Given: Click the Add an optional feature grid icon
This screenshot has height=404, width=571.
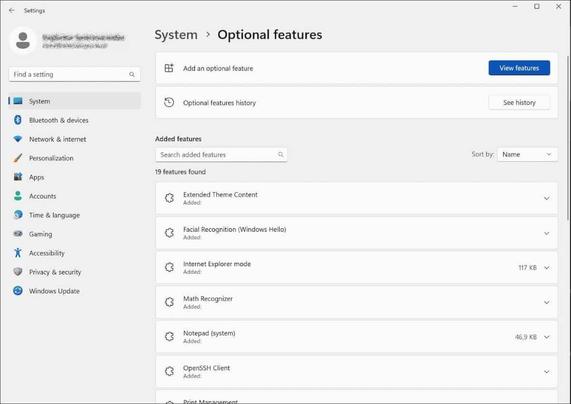Looking at the screenshot, I should pos(169,68).
